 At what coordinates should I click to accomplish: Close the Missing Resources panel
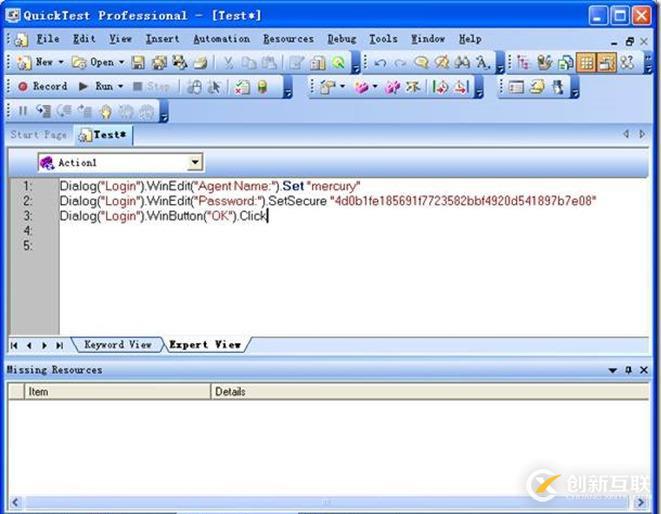644,370
